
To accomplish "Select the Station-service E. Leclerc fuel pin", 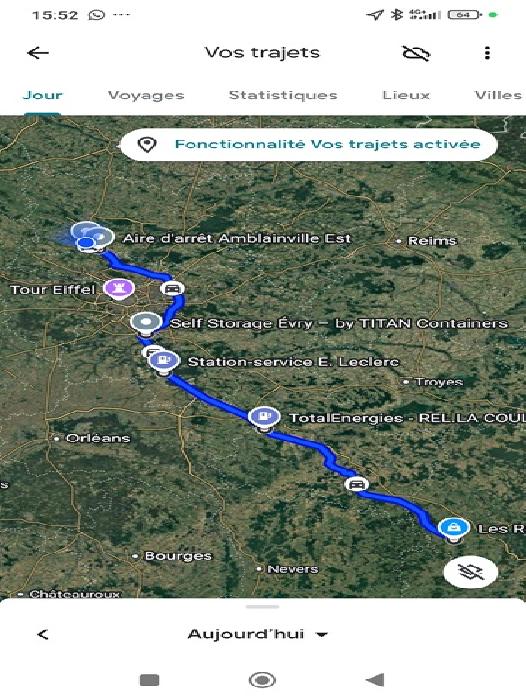I will [x=164, y=361].
